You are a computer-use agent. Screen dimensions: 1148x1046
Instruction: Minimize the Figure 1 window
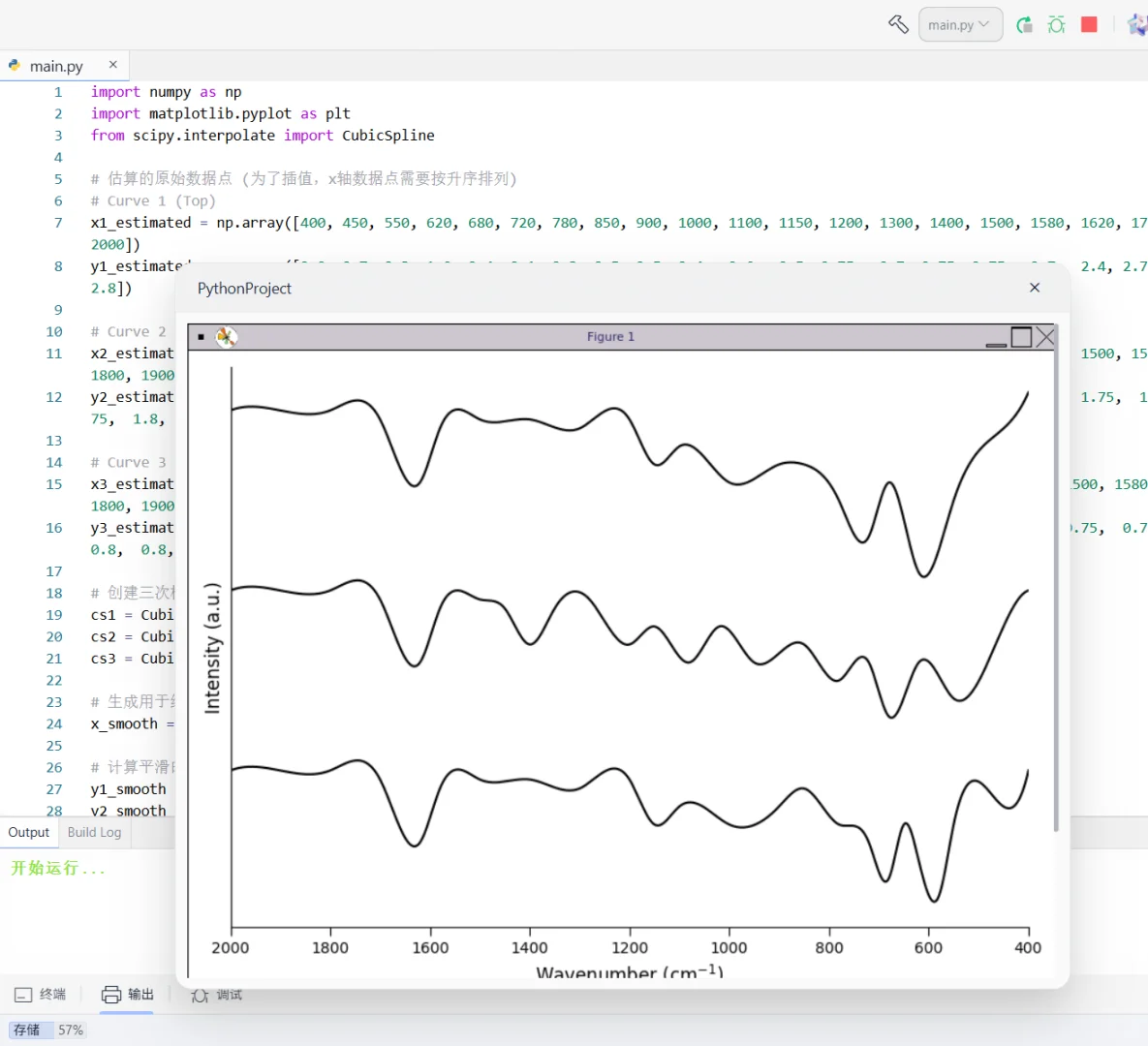[996, 343]
